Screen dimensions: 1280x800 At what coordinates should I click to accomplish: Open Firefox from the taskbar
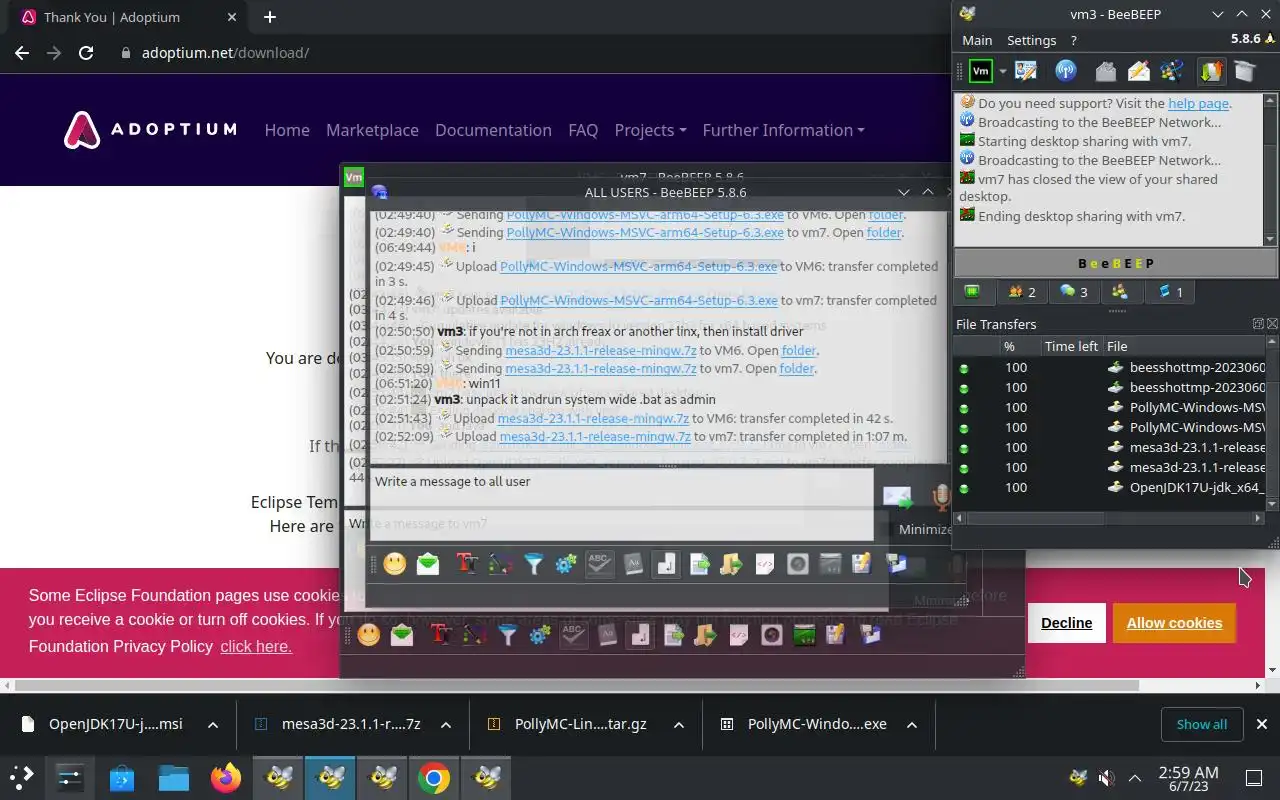coord(226,778)
